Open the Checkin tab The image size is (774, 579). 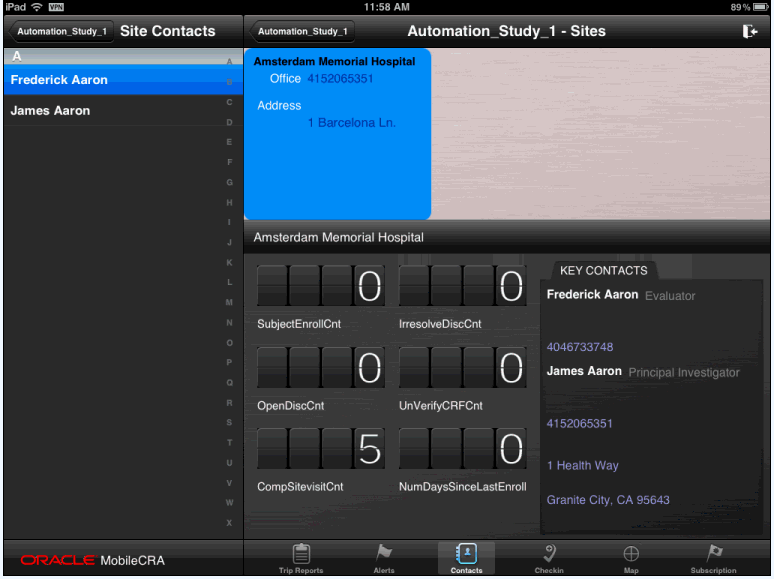coord(548,559)
